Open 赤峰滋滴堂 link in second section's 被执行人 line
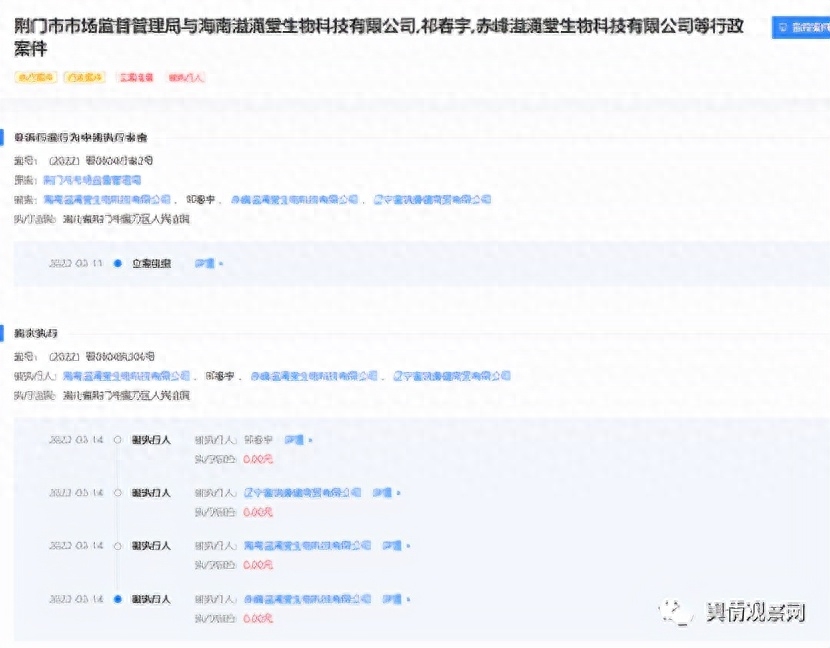Image resolution: width=830 pixels, height=648 pixels. pos(314,377)
